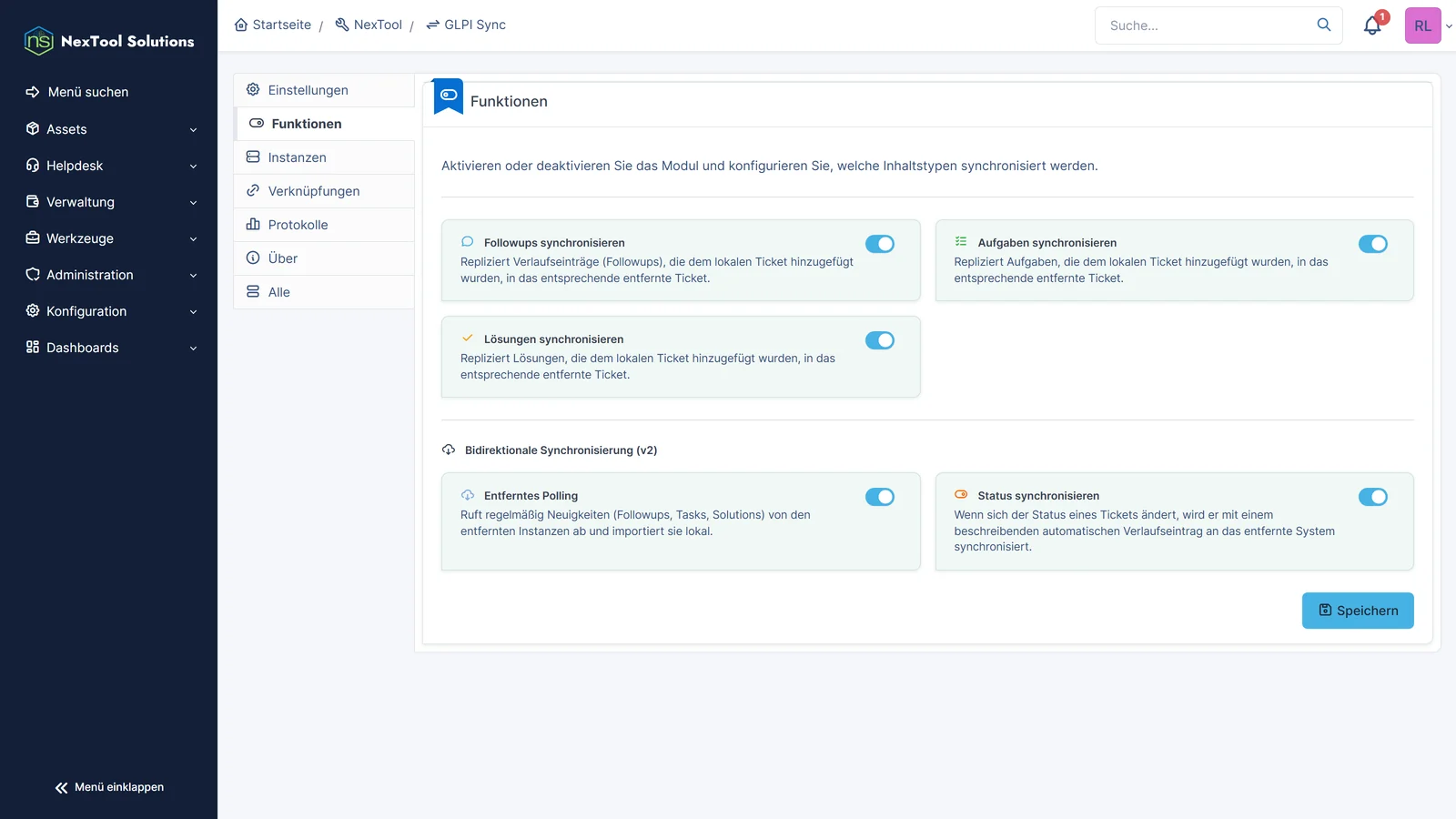Disable Followups synchronisieren toggle
1456x819 pixels.
(880, 244)
